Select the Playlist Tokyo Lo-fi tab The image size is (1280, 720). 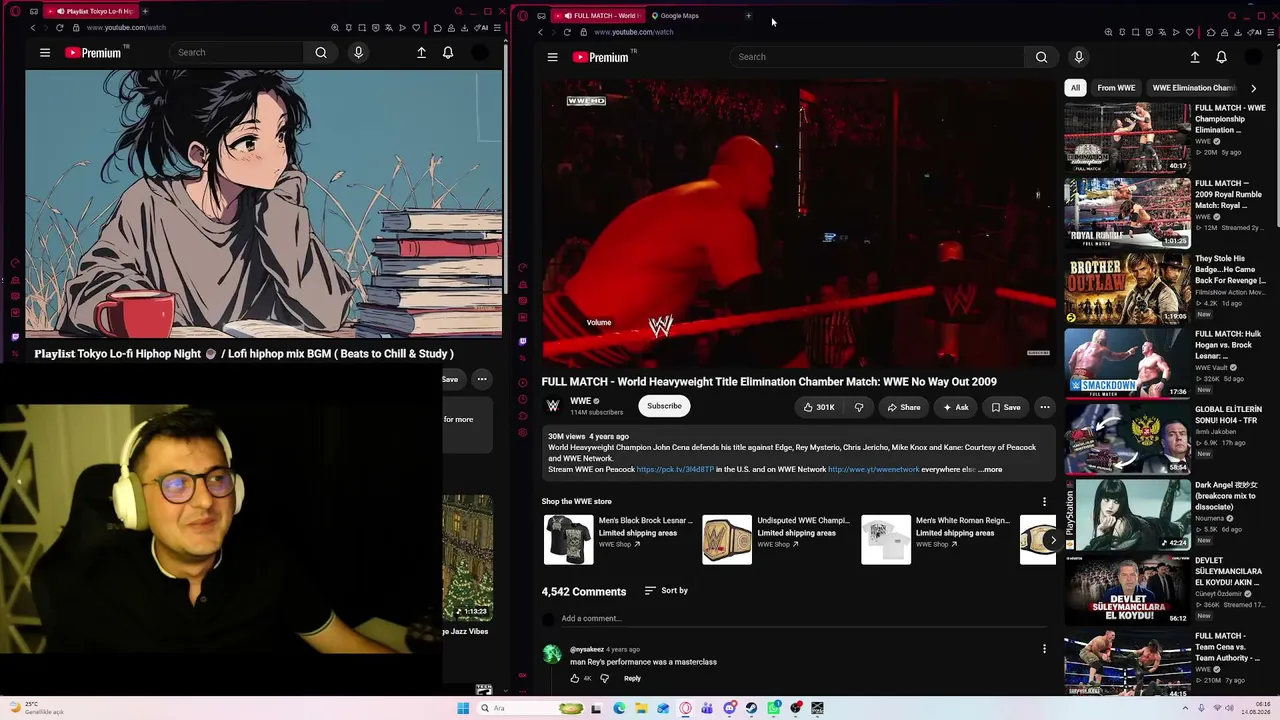click(x=93, y=11)
